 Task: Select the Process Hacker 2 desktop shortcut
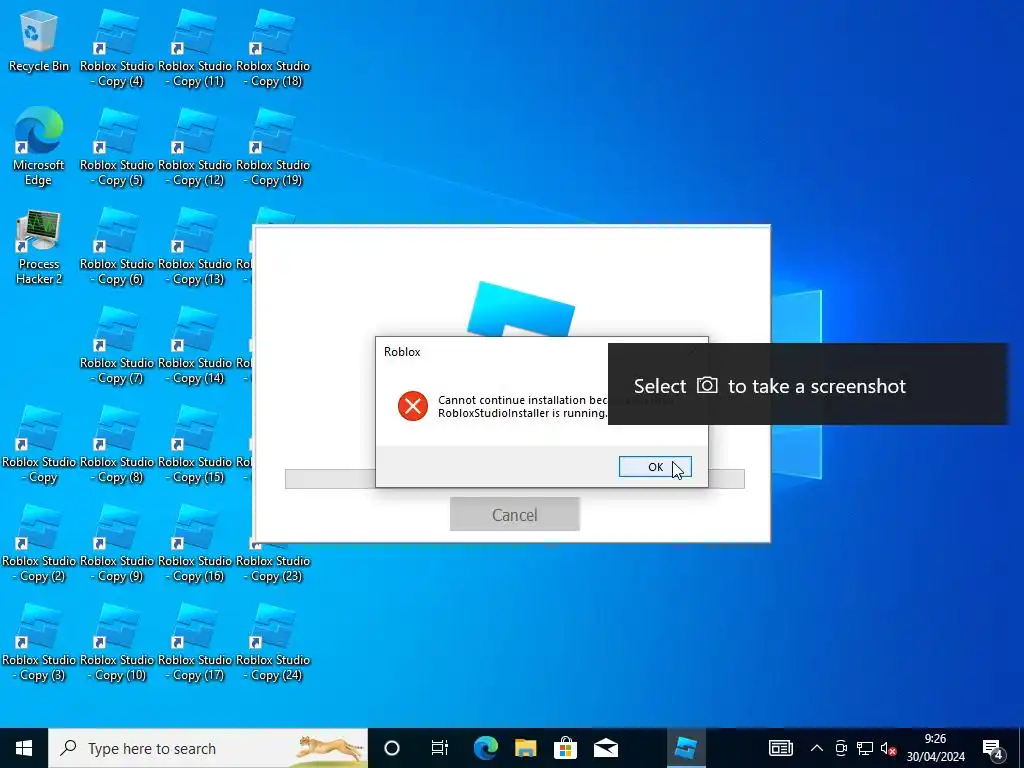coord(39,248)
